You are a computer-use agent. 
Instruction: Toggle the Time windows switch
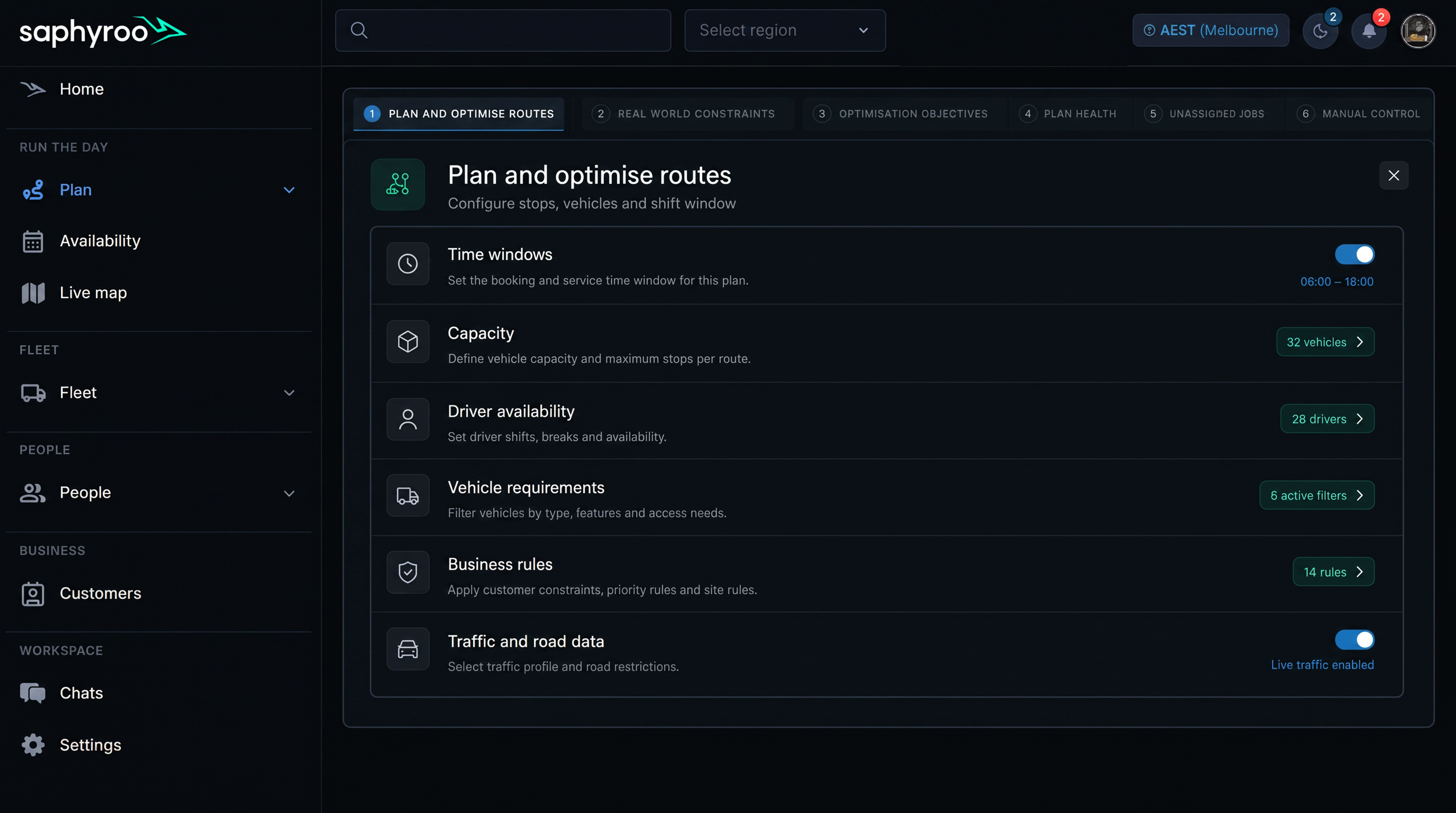pyautogui.click(x=1355, y=255)
